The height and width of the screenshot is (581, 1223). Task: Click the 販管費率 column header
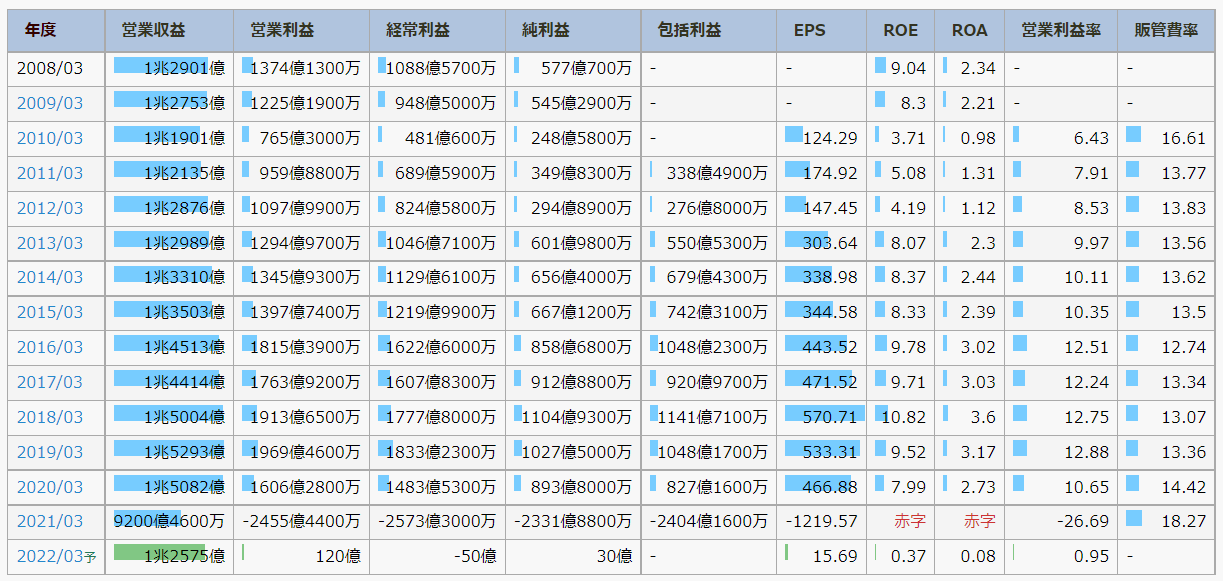coord(1166,30)
